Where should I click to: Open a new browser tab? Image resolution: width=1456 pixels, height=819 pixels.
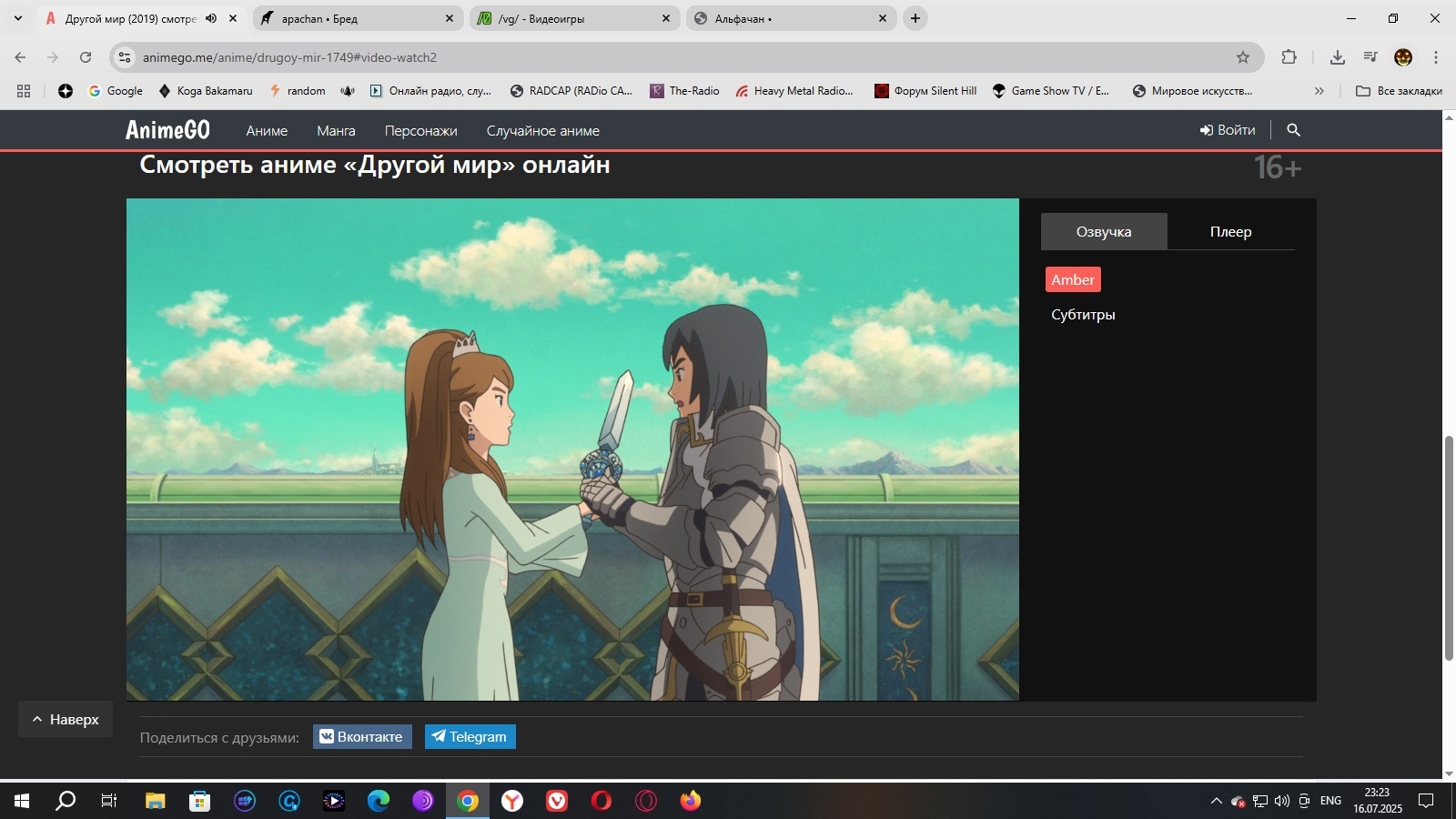pyautogui.click(x=915, y=18)
